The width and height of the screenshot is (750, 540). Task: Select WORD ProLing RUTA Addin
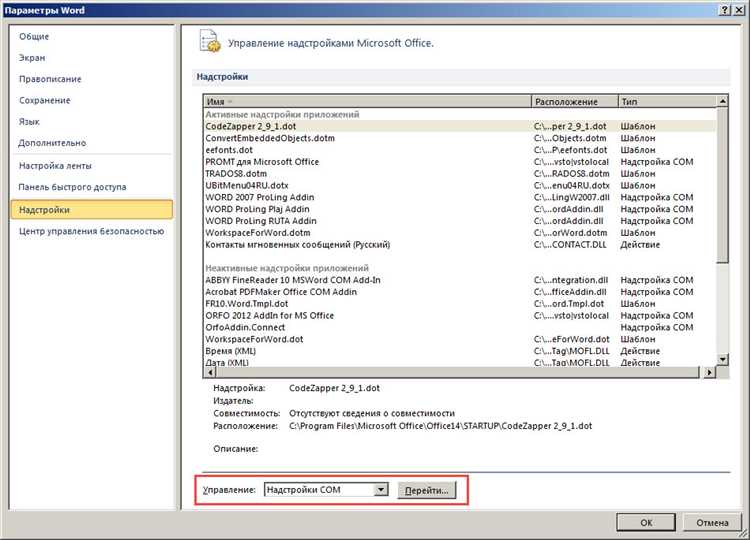coord(460,221)
